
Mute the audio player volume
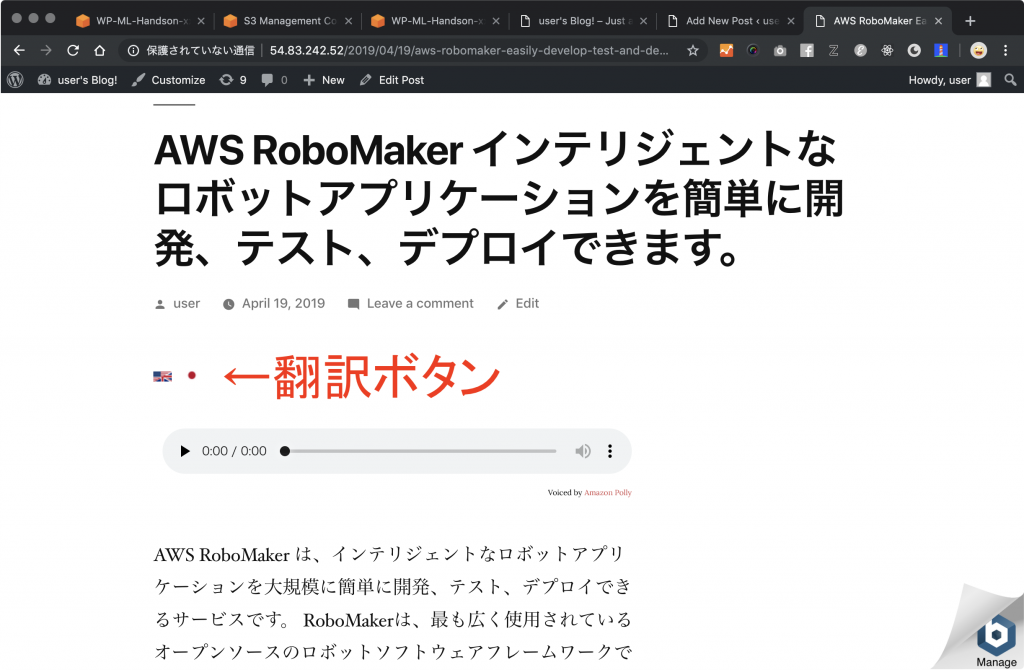[583, 451]
